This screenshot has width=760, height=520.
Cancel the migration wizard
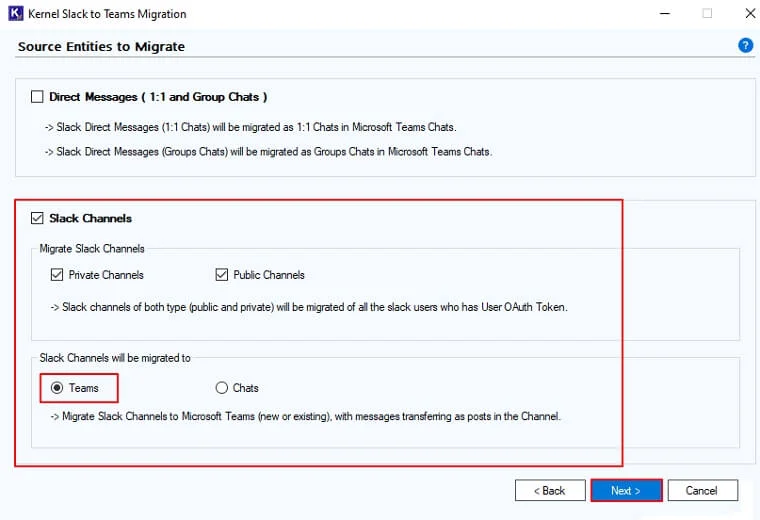pos(703,490)
